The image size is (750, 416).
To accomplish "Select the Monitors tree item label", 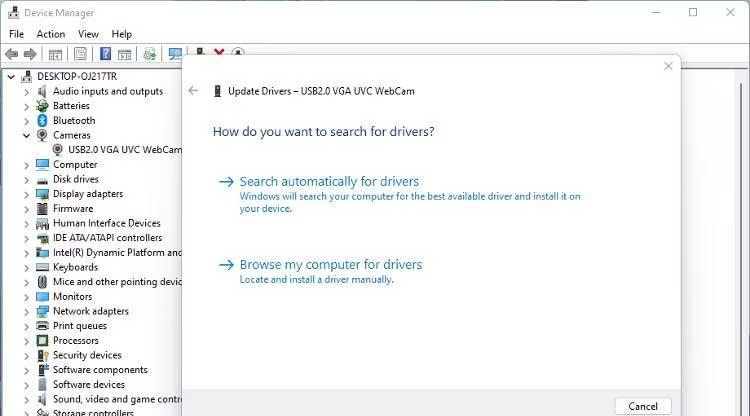I will [x=72, y=296].
